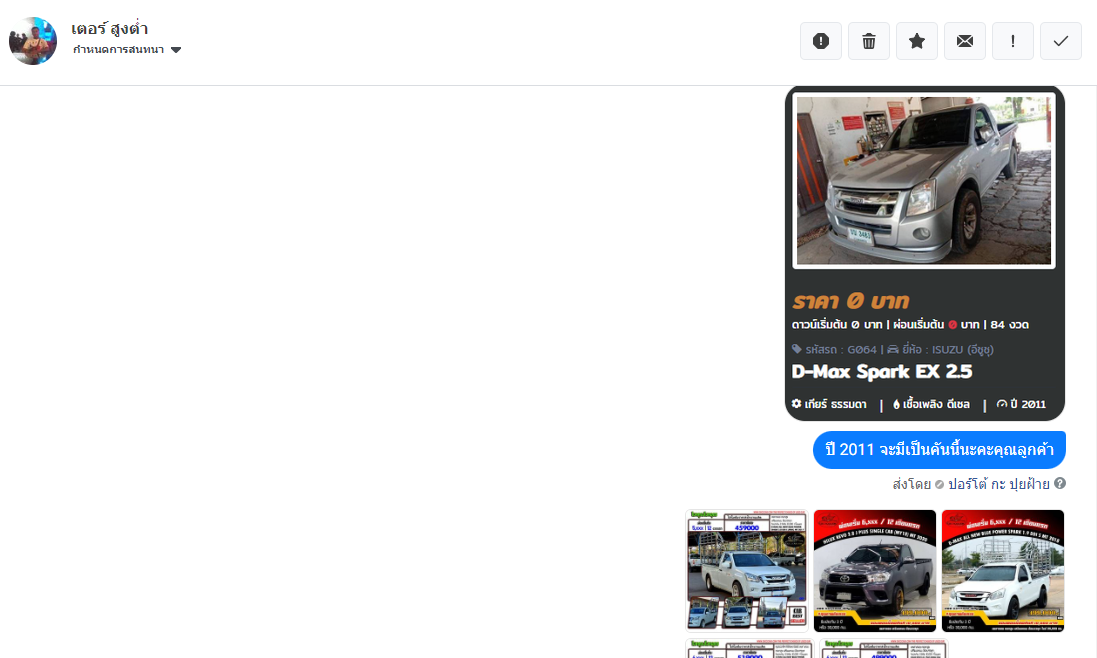
Task: Flag conversation with exclamation mark button
Action: click(x=1012, y=41)
